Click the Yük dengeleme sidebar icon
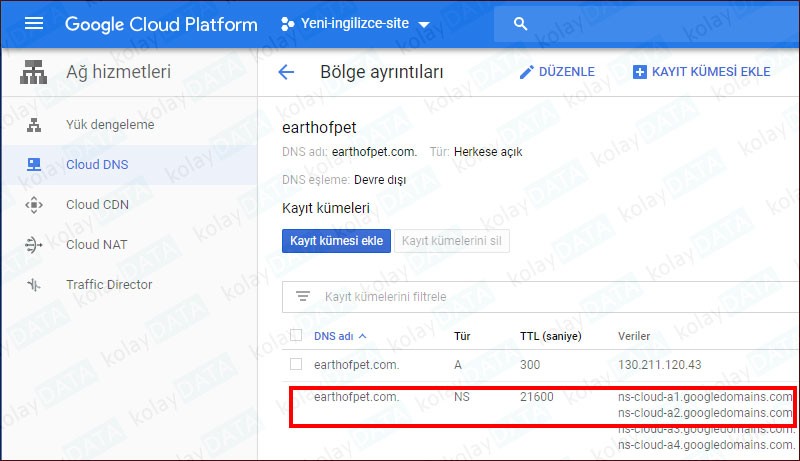Screen dimensions: 800x461 pos(34,125)
